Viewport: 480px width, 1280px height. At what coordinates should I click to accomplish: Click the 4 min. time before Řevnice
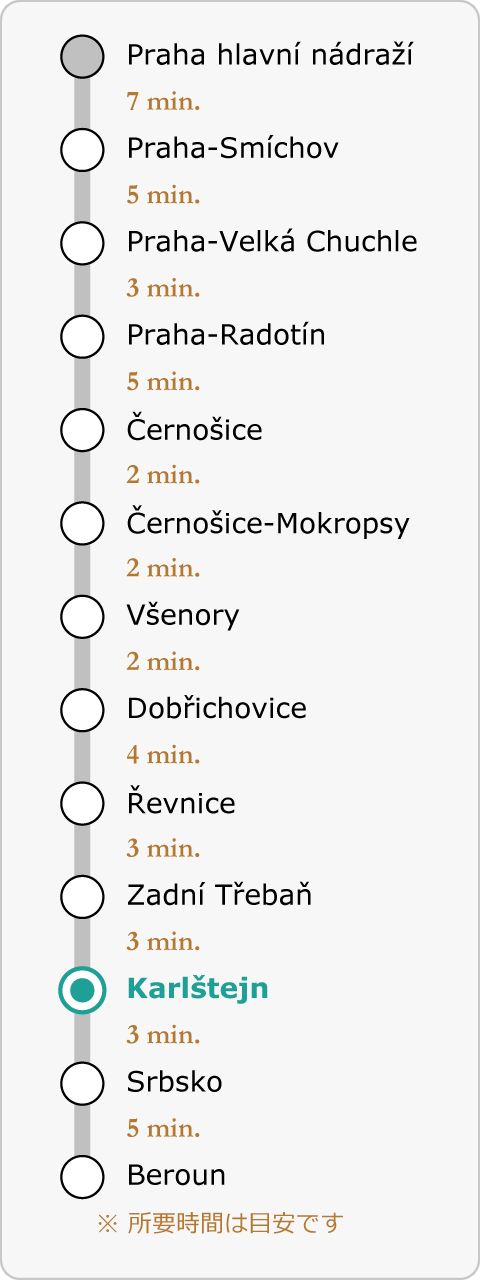(164, 755)
